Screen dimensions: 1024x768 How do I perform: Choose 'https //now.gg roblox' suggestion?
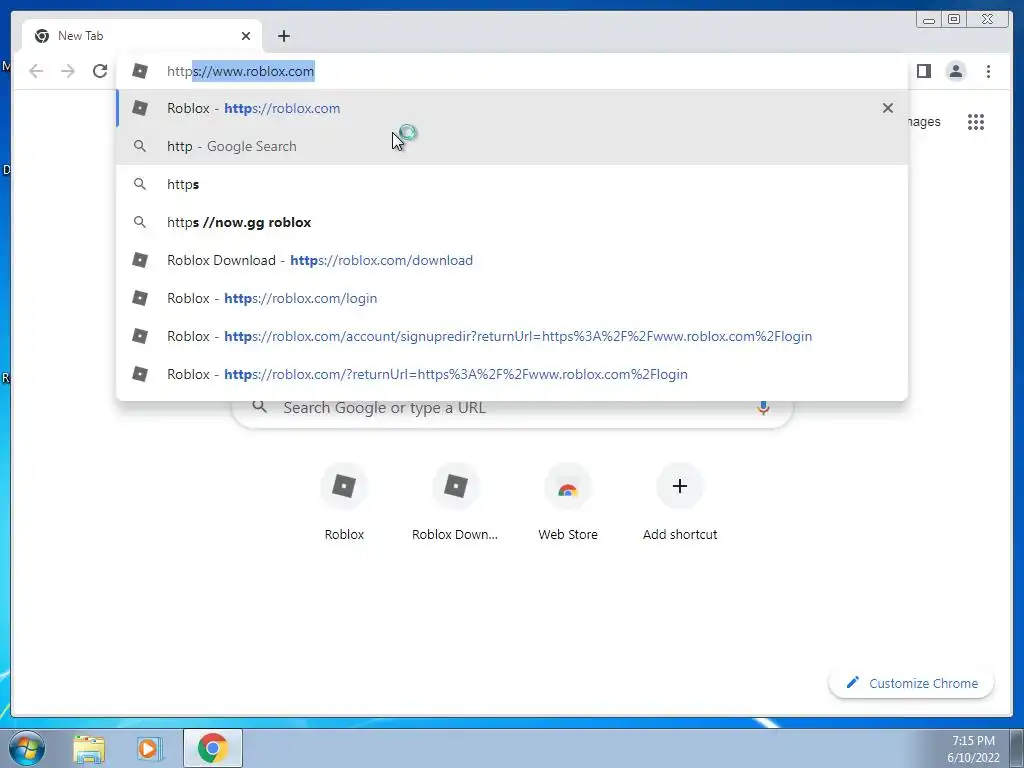512,222
